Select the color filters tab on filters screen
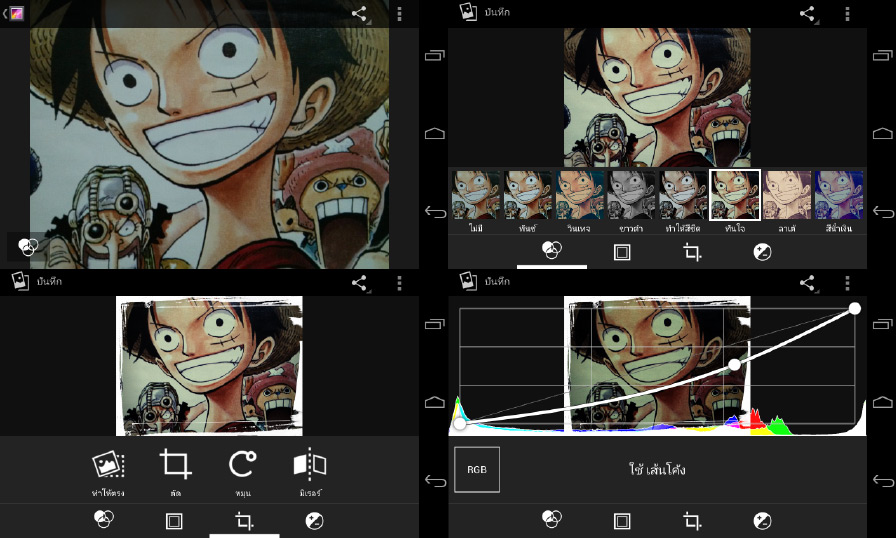The height and width of the screenshot is (538, 896). pyautogui.click(x=551, y=250)
